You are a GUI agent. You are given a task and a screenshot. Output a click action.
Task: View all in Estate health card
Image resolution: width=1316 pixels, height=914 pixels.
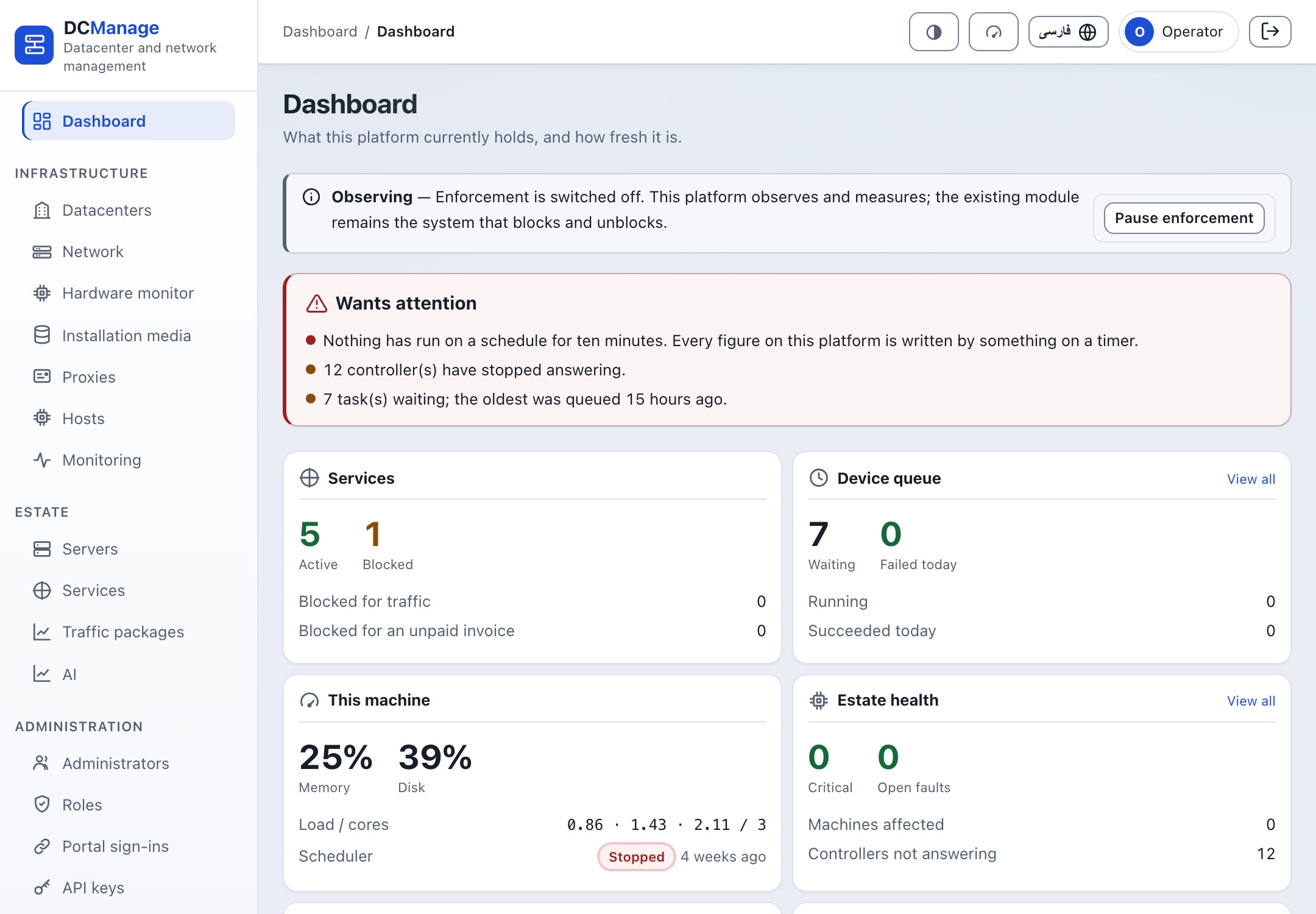coord(1251,701)
